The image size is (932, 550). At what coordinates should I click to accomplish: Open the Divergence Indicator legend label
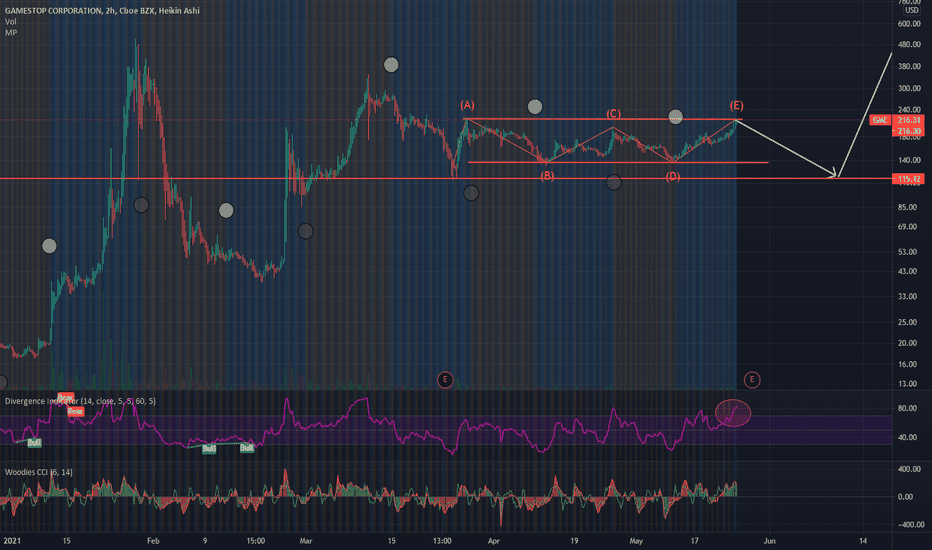tap(80, 401)
